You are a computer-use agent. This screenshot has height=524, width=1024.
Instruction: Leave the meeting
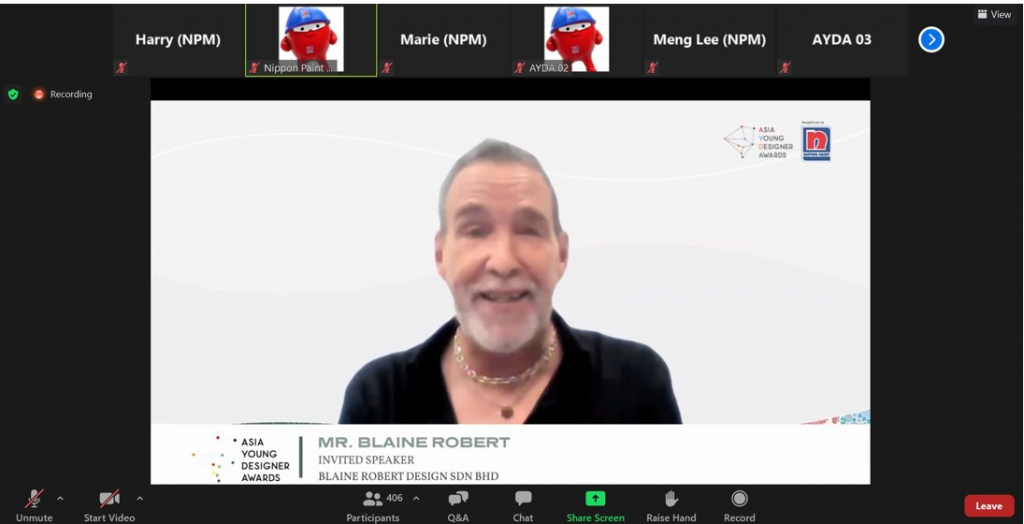988,506
